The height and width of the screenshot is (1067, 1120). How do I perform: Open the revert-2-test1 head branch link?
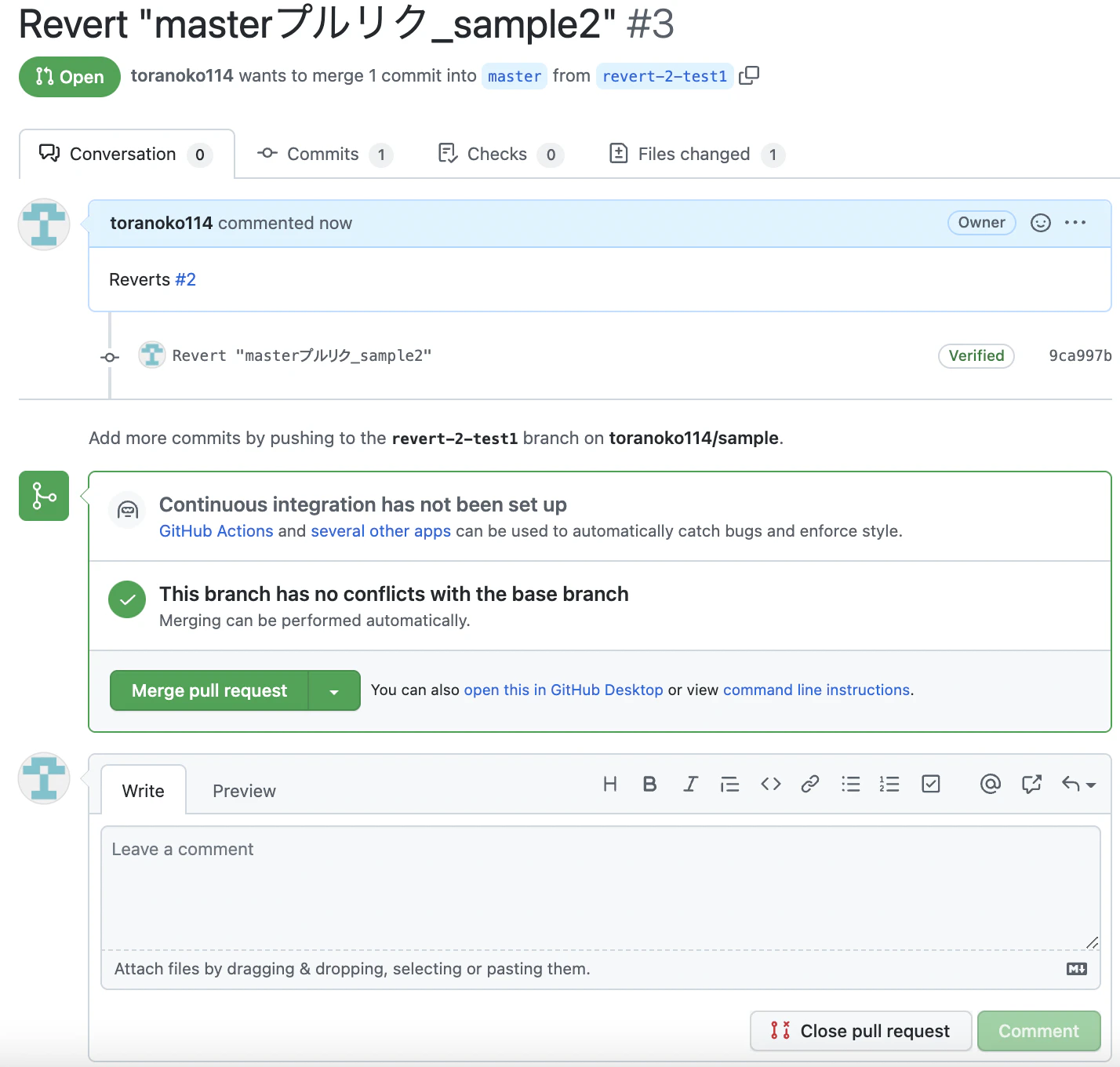click(665, 76)
